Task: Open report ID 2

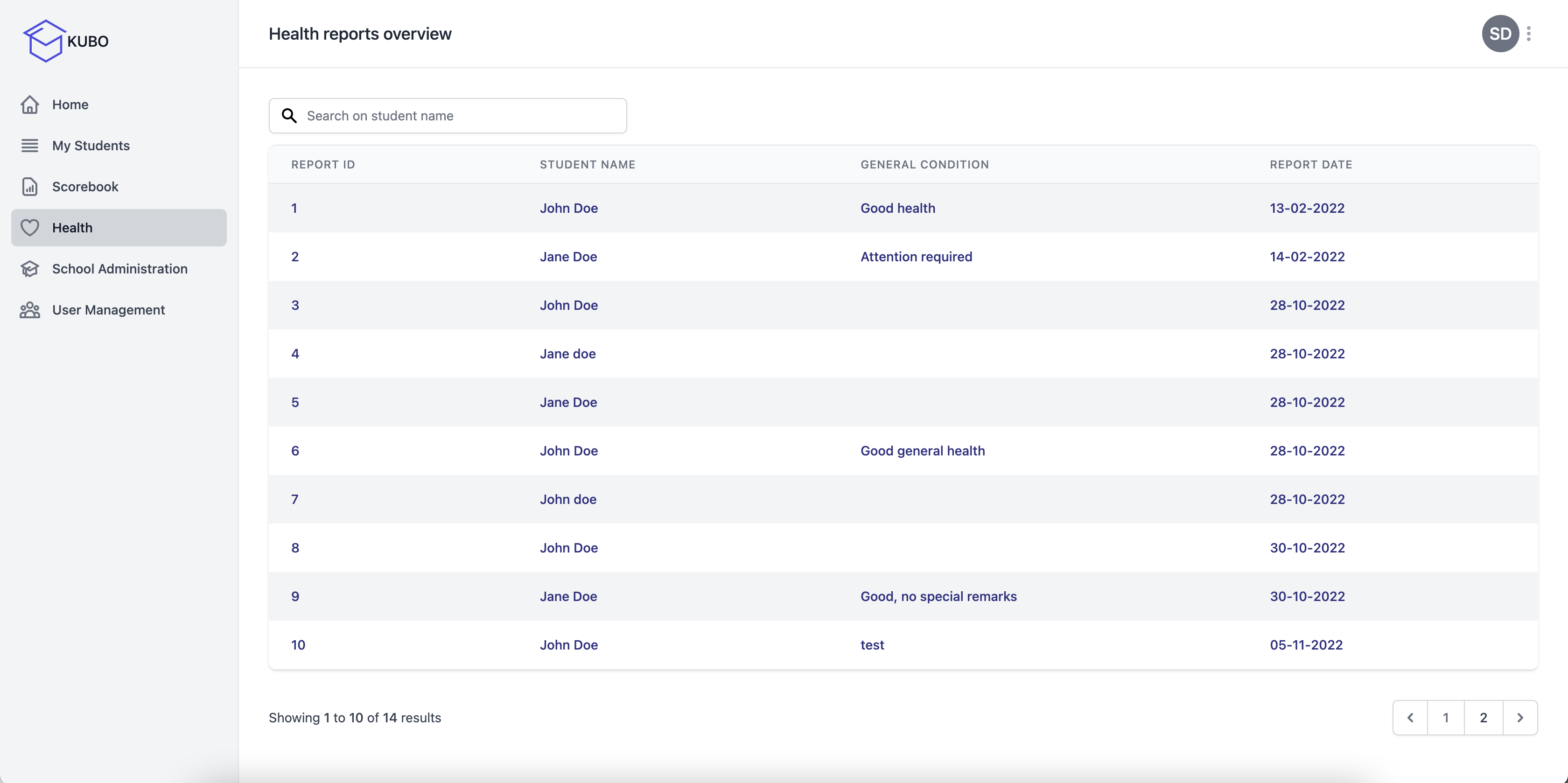Action: click(294, 257)
